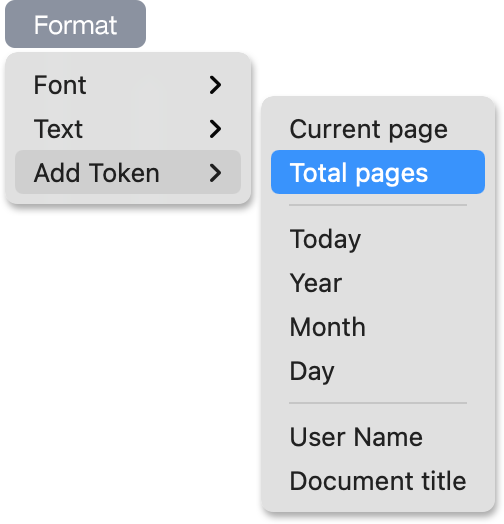Insert the User Name token

pos(378,436)
